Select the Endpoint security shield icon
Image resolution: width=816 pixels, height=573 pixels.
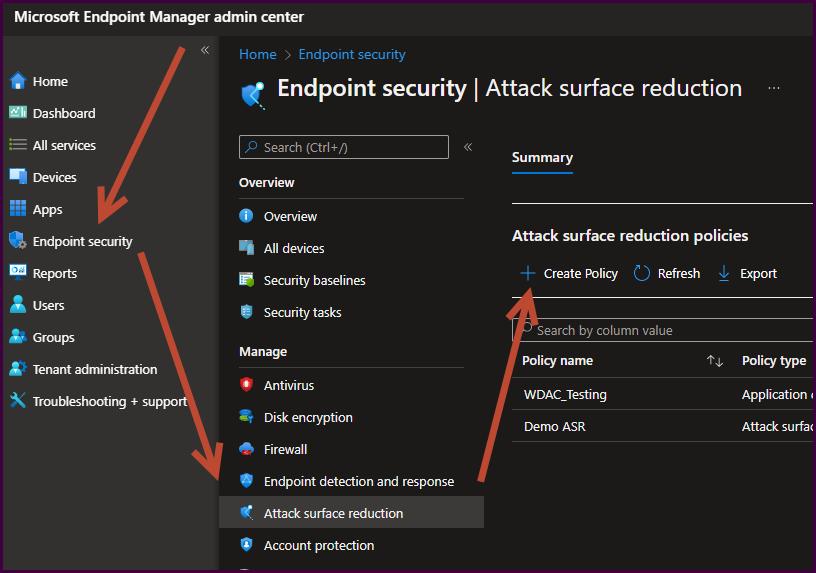point(17,241)
